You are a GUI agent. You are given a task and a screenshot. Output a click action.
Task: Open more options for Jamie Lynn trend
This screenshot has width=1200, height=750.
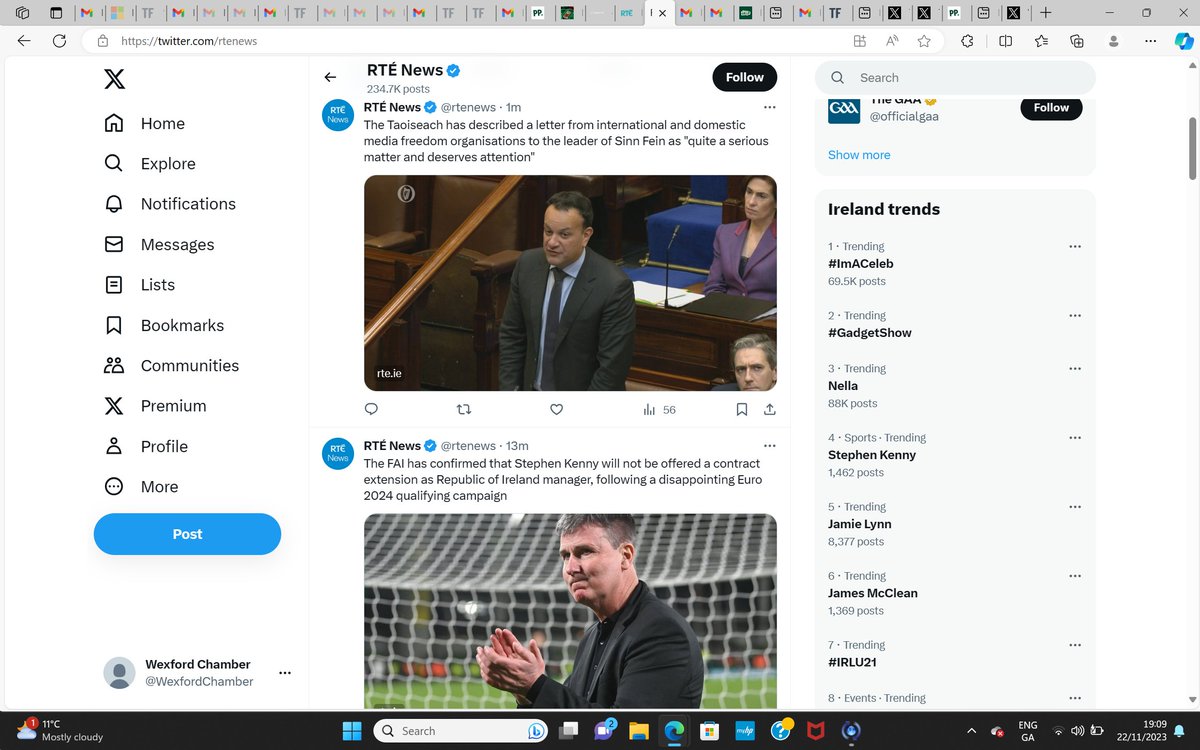pyautogui.click(x=1075, y=506)
